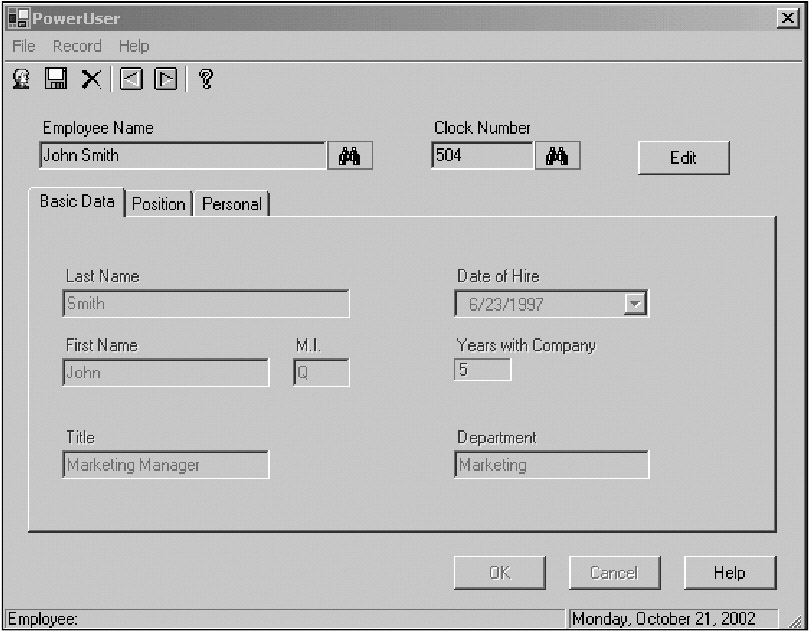Click the Clock Number input field
Screen dimensions: 810x634
tap(482, 156)
